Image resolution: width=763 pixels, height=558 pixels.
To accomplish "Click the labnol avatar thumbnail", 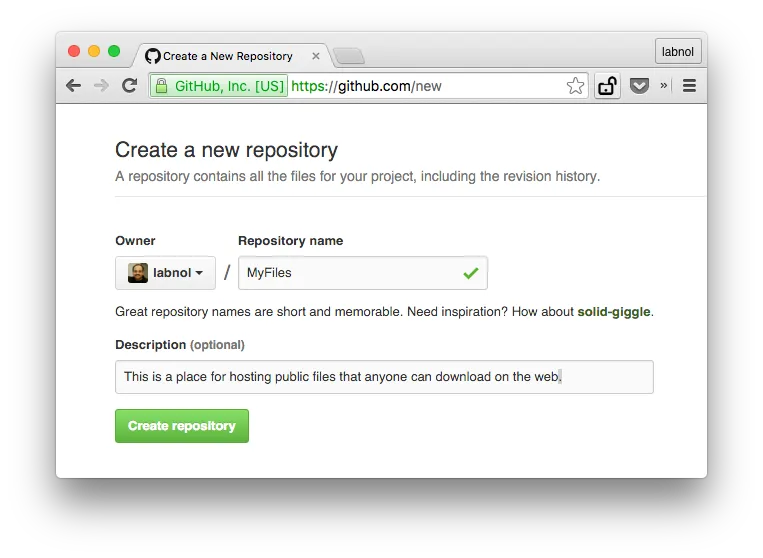I will (x=138, y=273).
